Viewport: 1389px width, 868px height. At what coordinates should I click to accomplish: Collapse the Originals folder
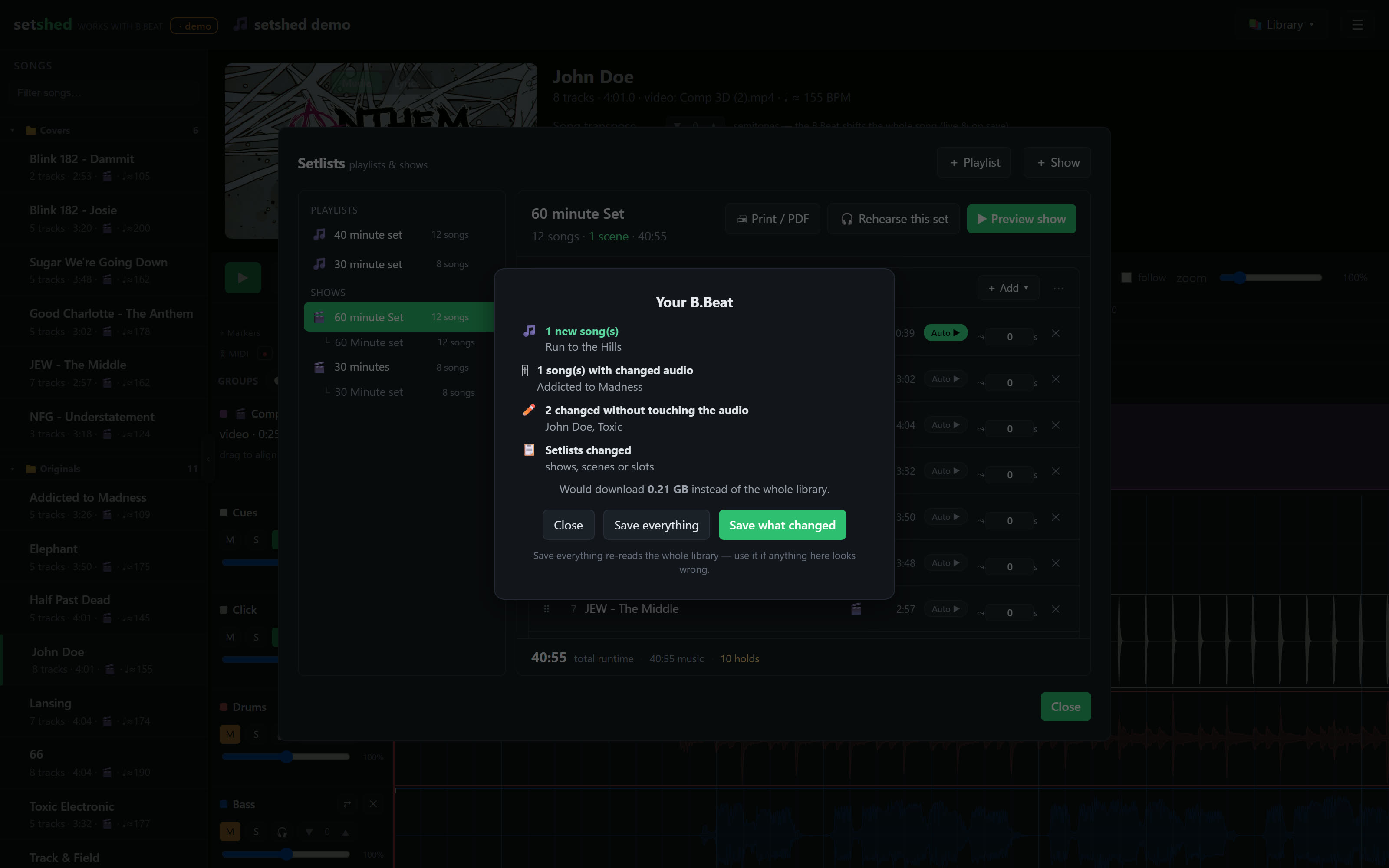pyautogui.click(x=13, y=470)
